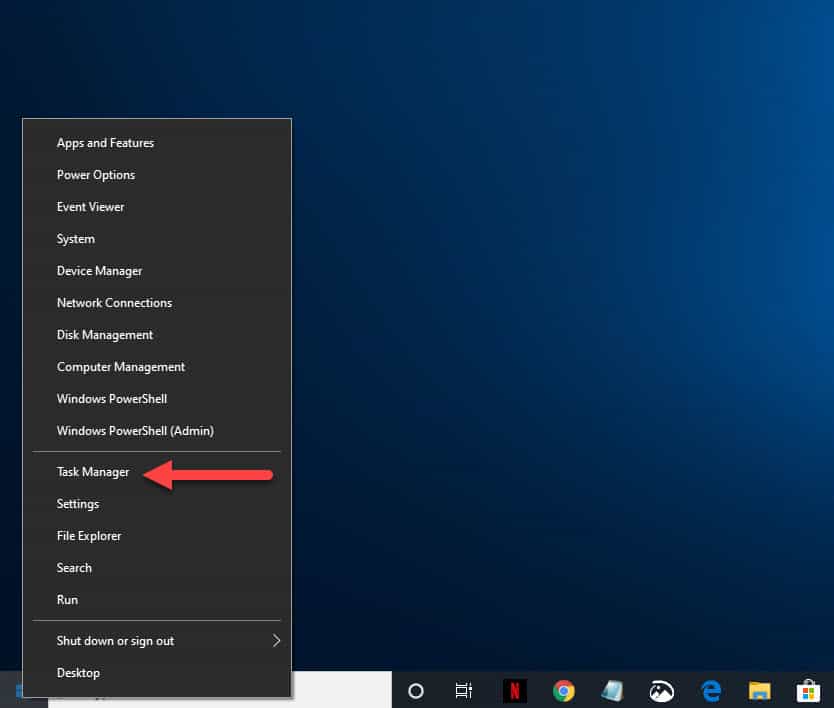Image resolution: width=834 pixels, height=708 pixels.
Task: Open the Photos app icon on taskbar
Action: coord(662,691)
